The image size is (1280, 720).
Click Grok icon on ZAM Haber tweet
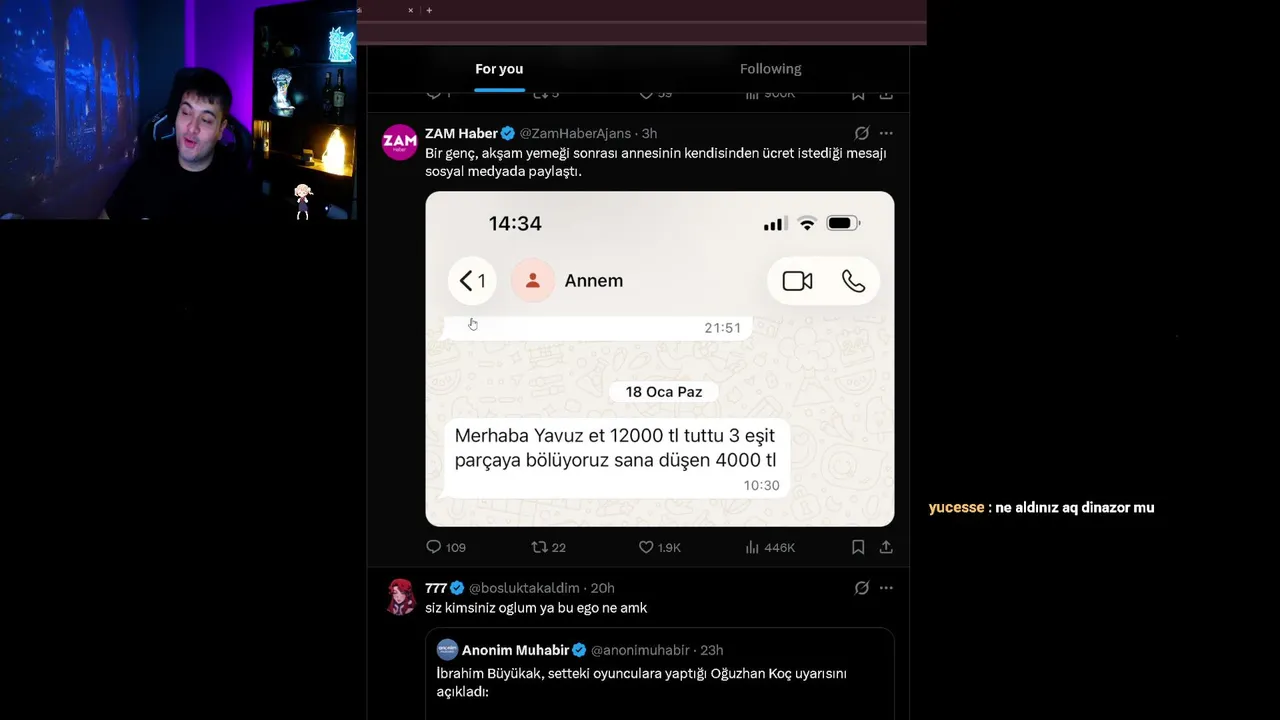click(861, 133)
